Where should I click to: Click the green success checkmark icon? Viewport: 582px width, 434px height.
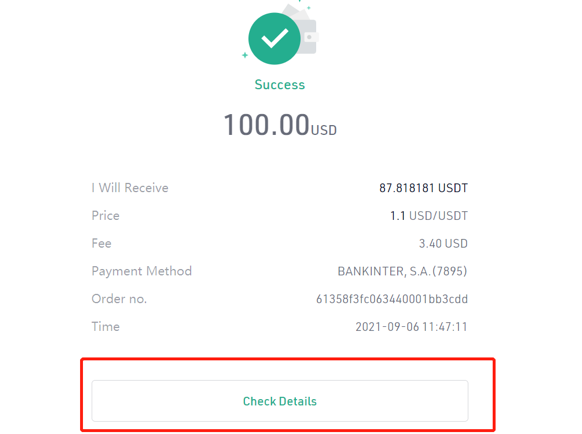pos(274,39)
